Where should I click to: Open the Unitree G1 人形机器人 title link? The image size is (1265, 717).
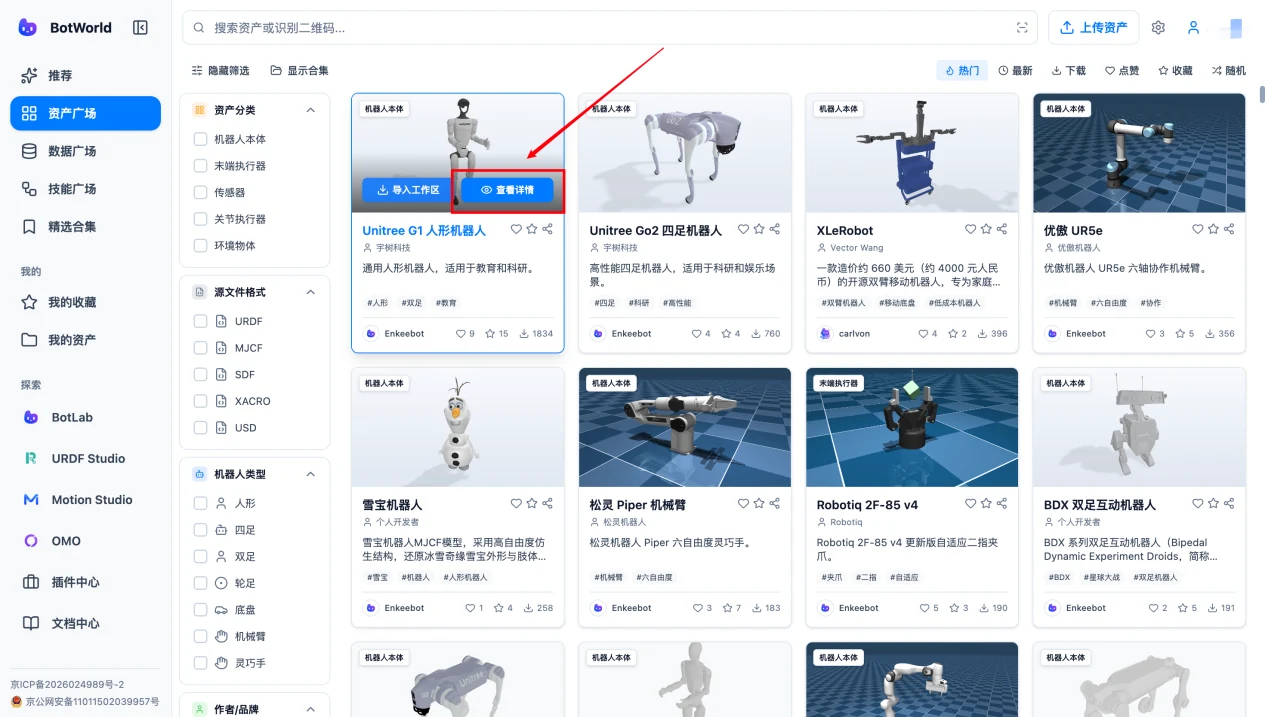[424, 231]
